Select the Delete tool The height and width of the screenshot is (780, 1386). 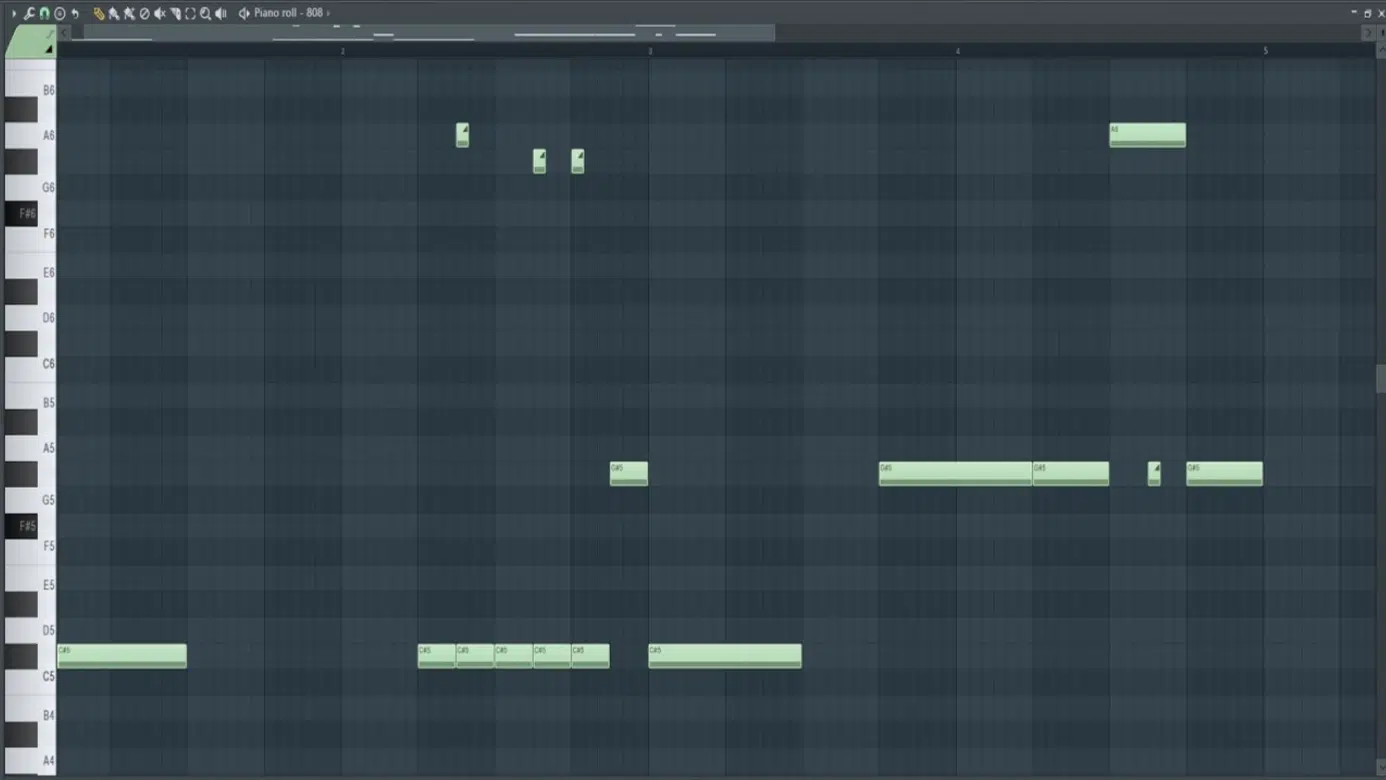click(x=144, y=13)
